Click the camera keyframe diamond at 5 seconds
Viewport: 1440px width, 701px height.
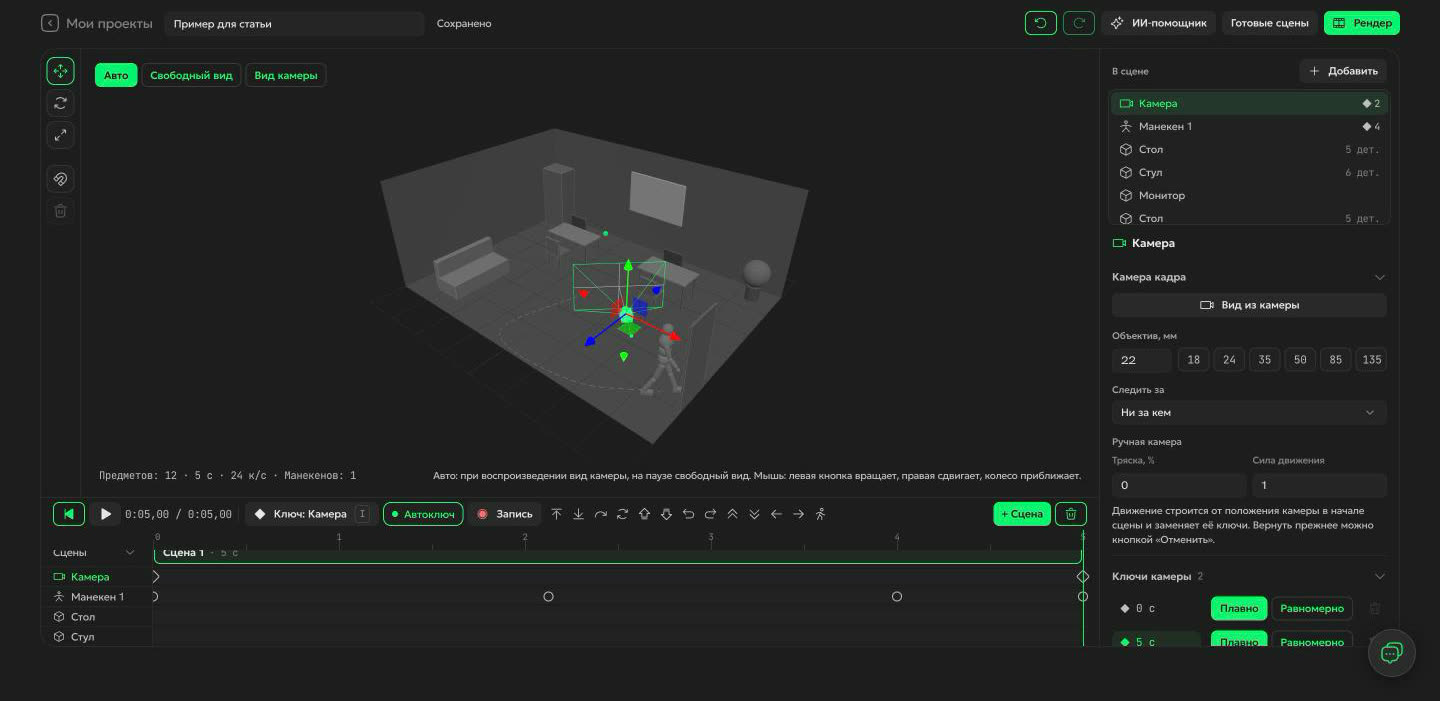point(1083,577)
